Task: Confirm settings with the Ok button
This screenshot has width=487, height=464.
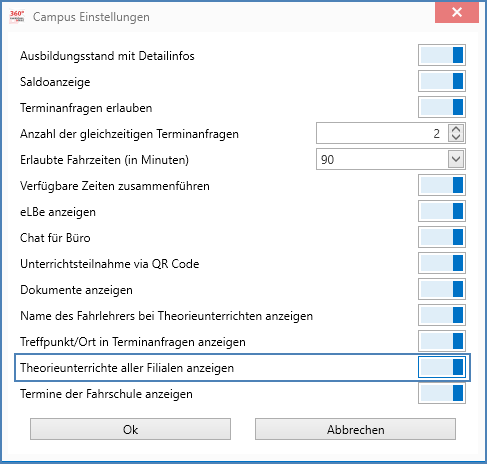Action: coord(130,429)
